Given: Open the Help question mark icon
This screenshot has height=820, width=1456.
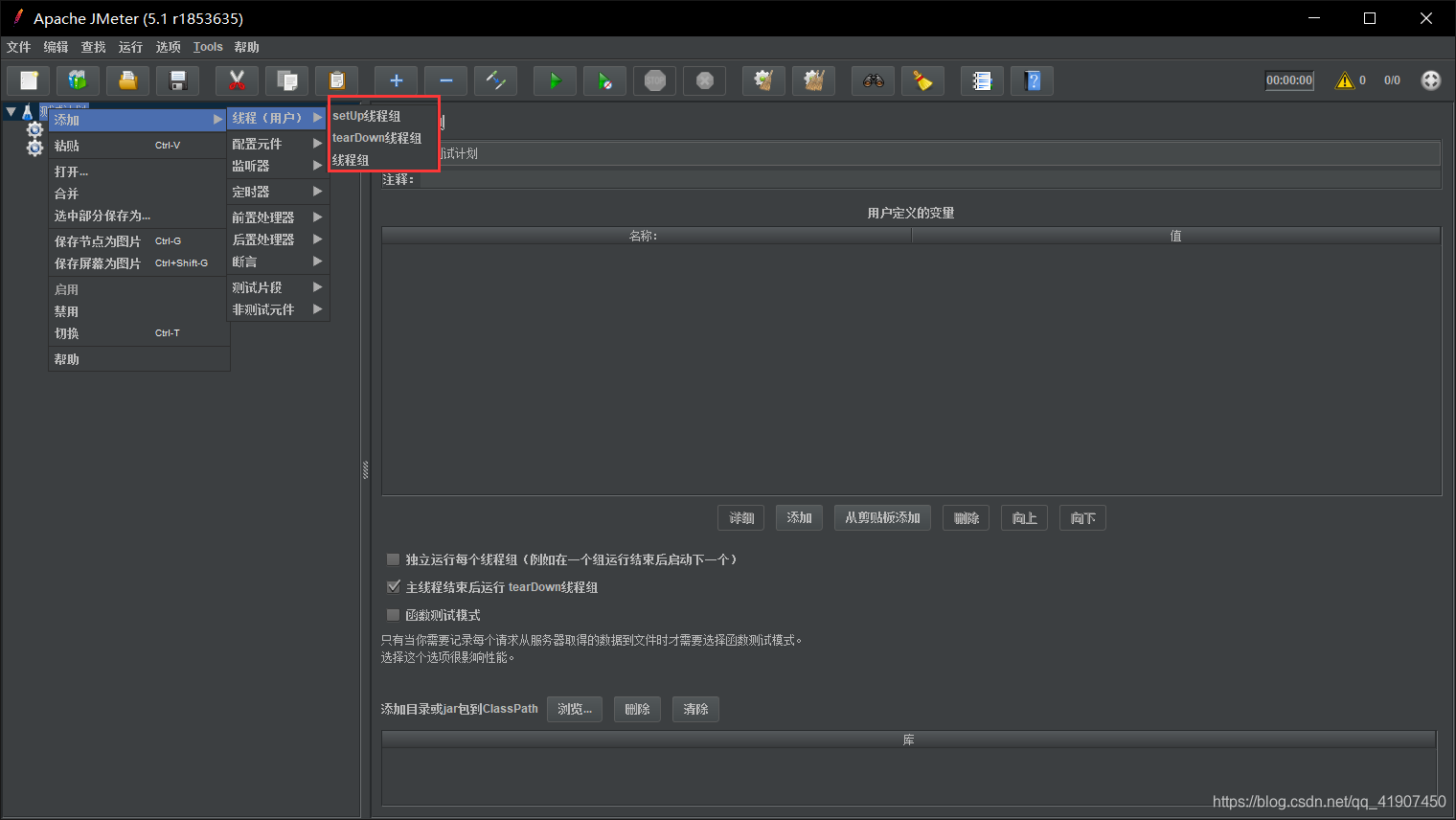Looking at the screenshot, I should pyautogui.click(x=1033, y=80).
